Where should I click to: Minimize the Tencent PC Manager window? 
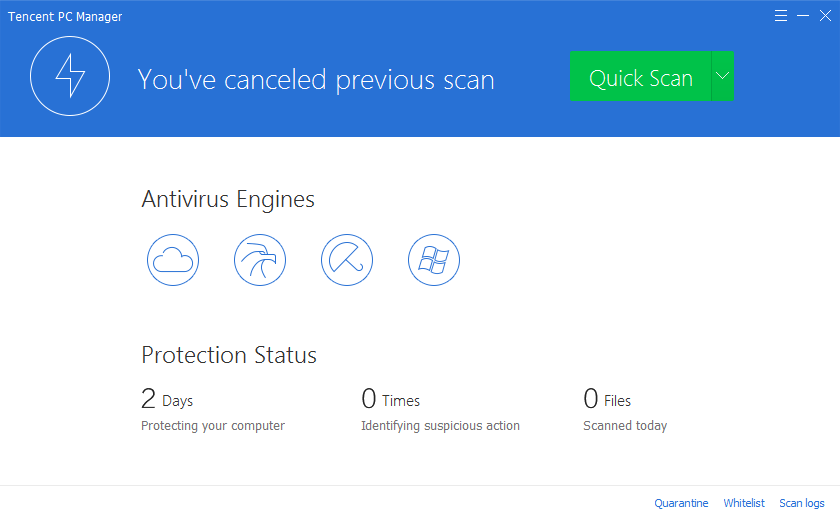click(803, 16)
